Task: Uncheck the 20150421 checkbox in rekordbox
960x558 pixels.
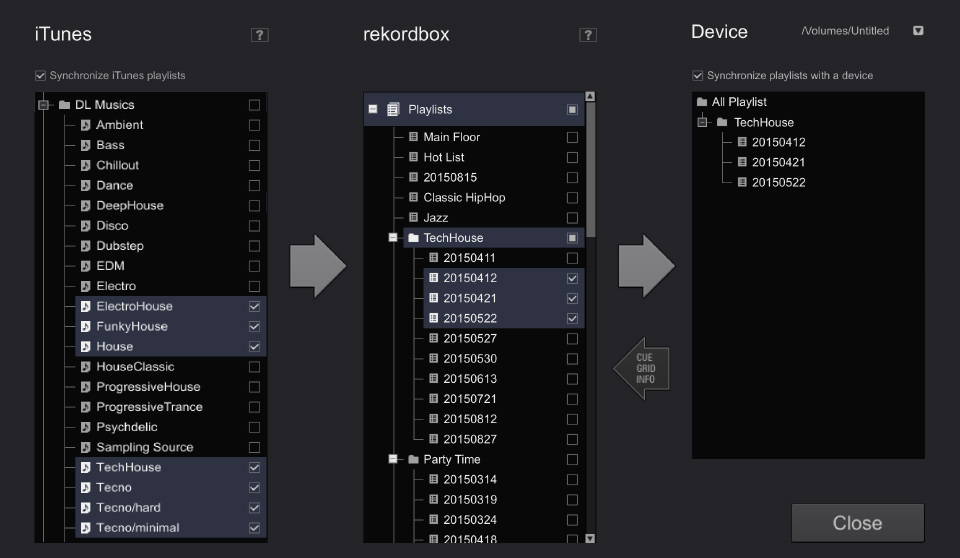Action: [x=572, y=298]
